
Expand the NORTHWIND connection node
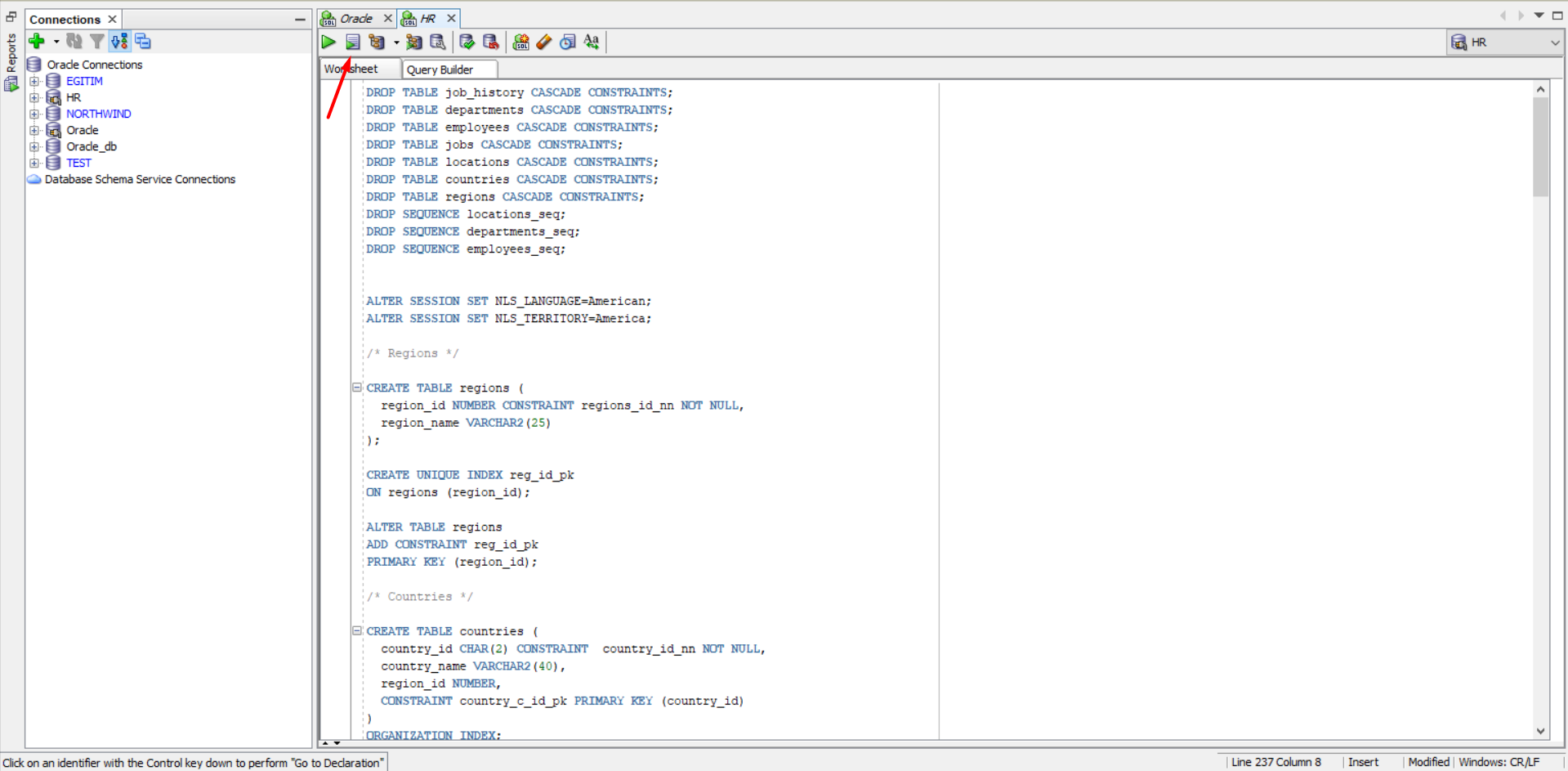[34, 114]
